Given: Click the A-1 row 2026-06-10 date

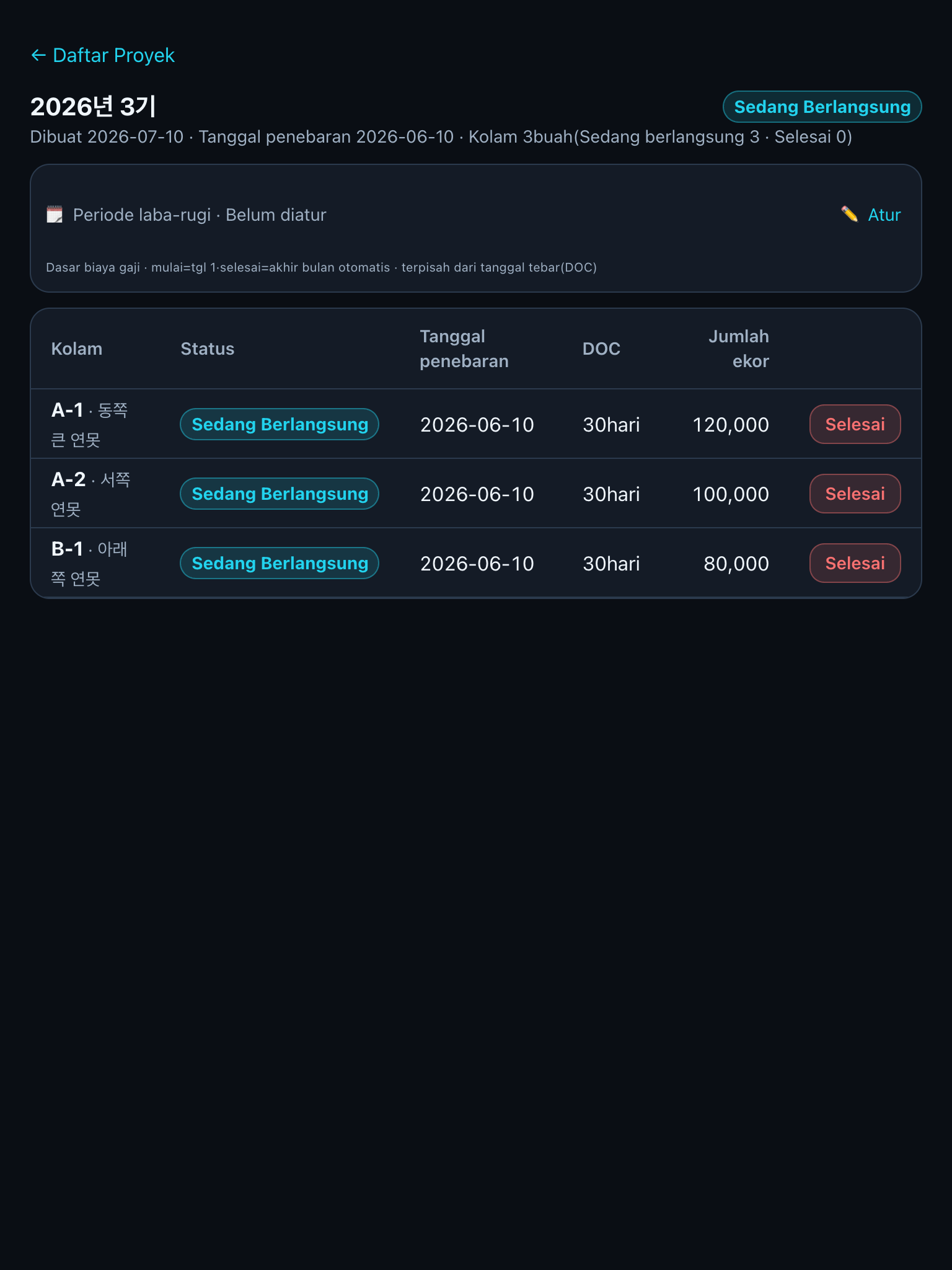Looking at the screenshot, I should [477, 425].
